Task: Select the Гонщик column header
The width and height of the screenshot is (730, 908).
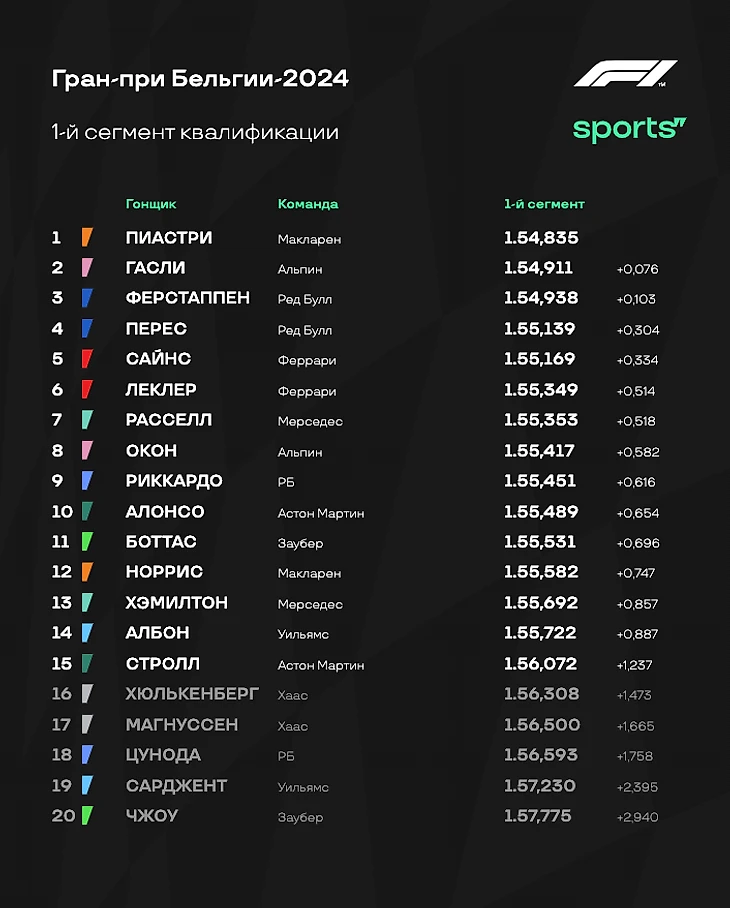Action: [151, 204]
